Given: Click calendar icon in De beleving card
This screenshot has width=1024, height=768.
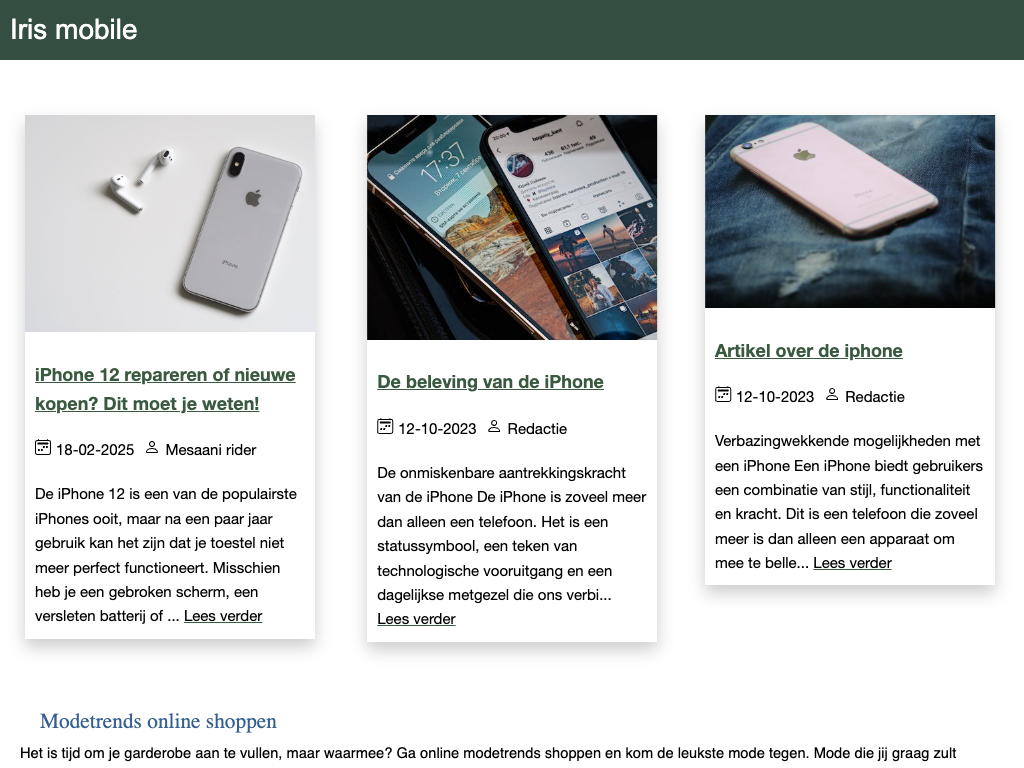Looking at the screenshot, I should 385,427.
